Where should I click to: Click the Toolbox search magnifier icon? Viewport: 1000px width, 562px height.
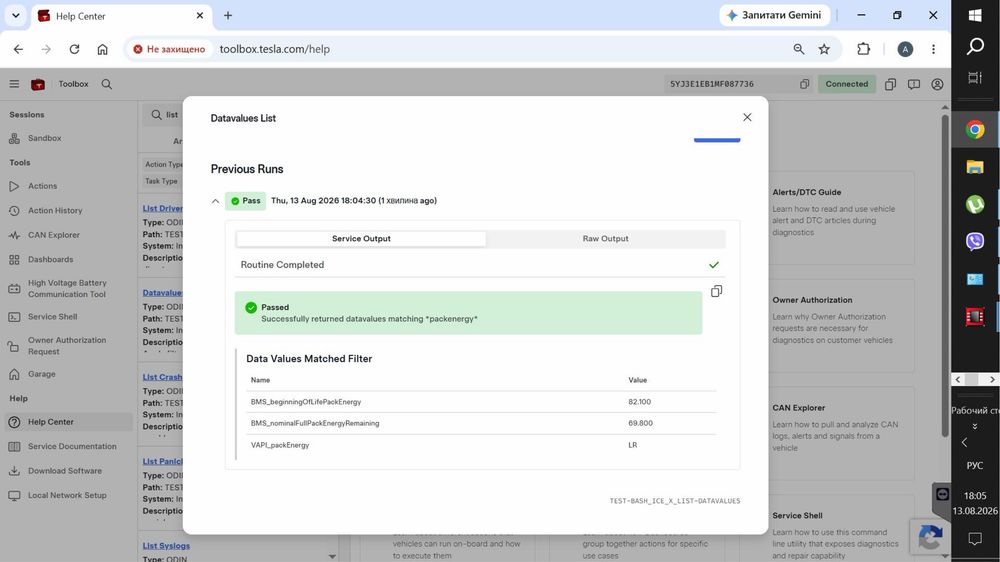[x=107, y=84]
